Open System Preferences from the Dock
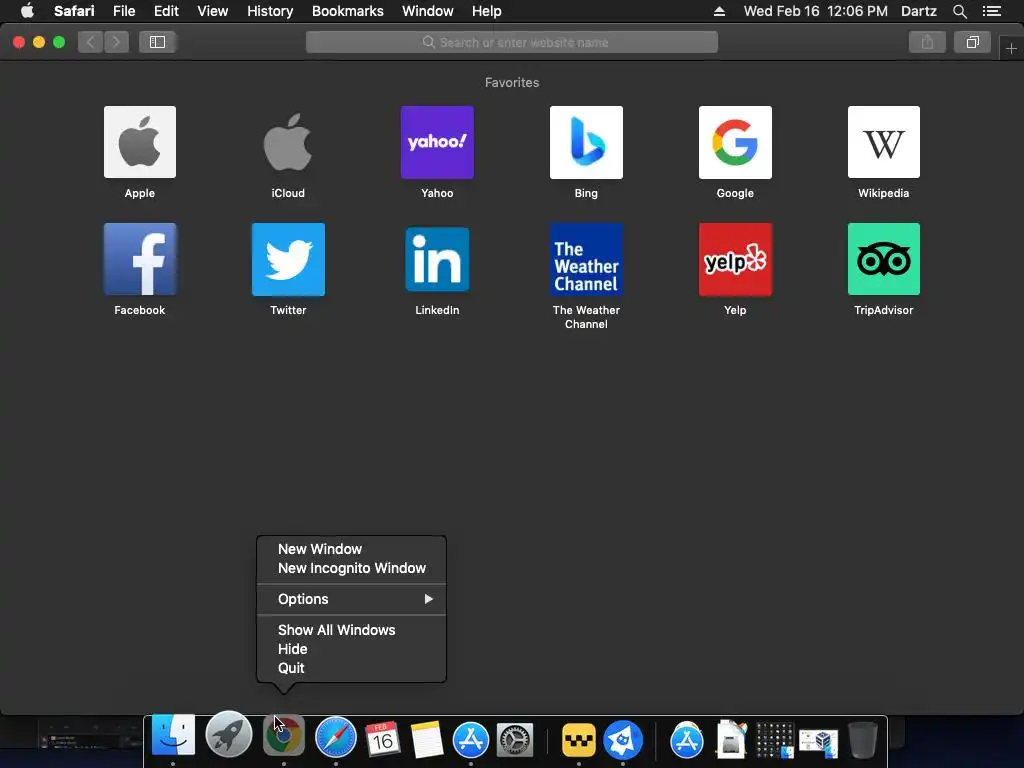 (x=515, y=739)
